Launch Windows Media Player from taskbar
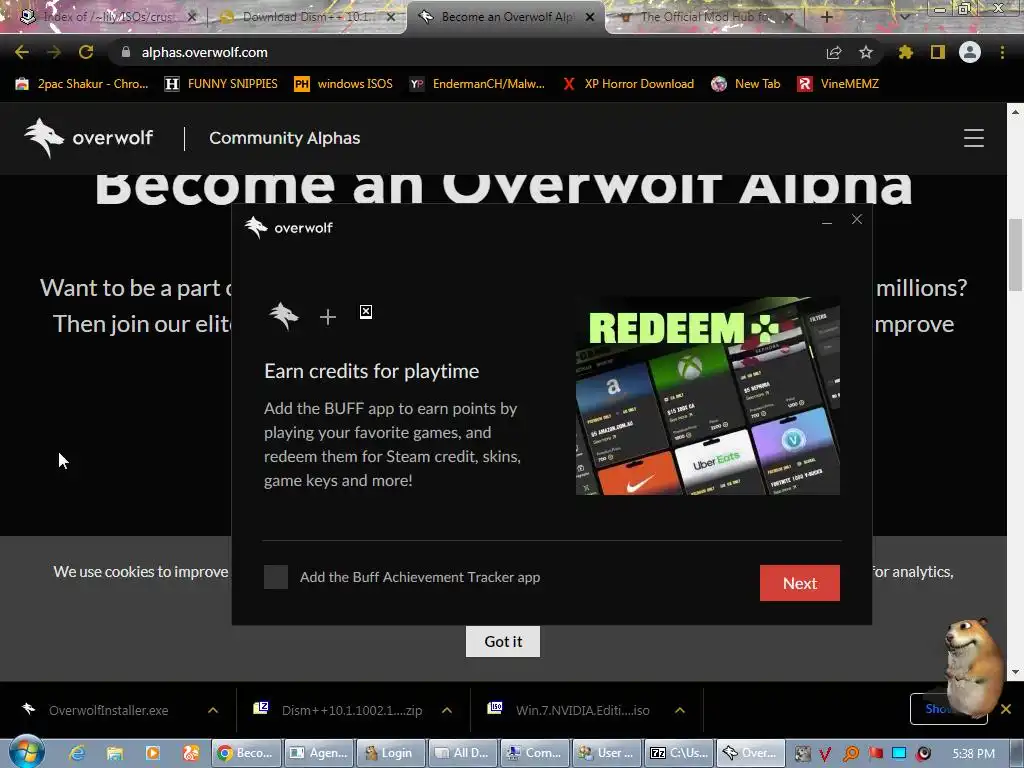 153,753
